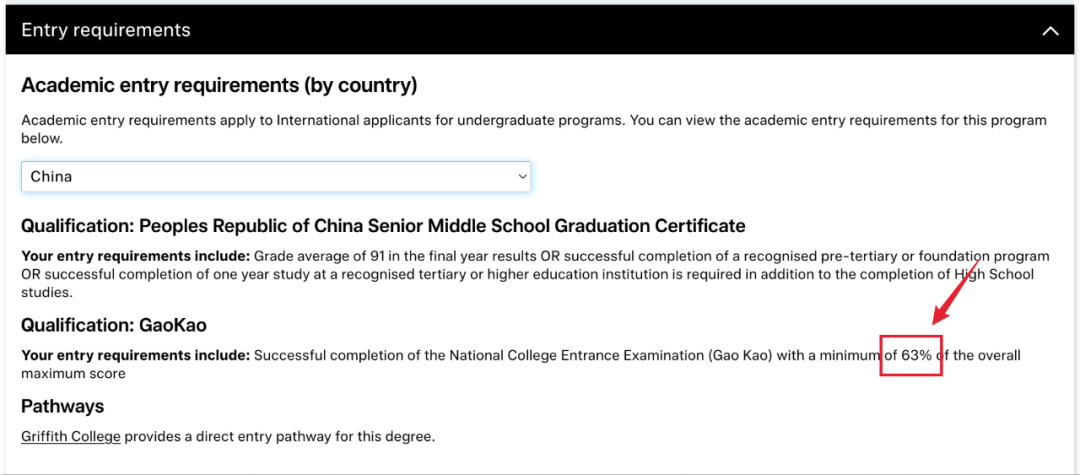Viewport: 1080px width, 475px height.
Task: Open the China country dropdown
Action: pyautogui.click(x=276, y=176)
